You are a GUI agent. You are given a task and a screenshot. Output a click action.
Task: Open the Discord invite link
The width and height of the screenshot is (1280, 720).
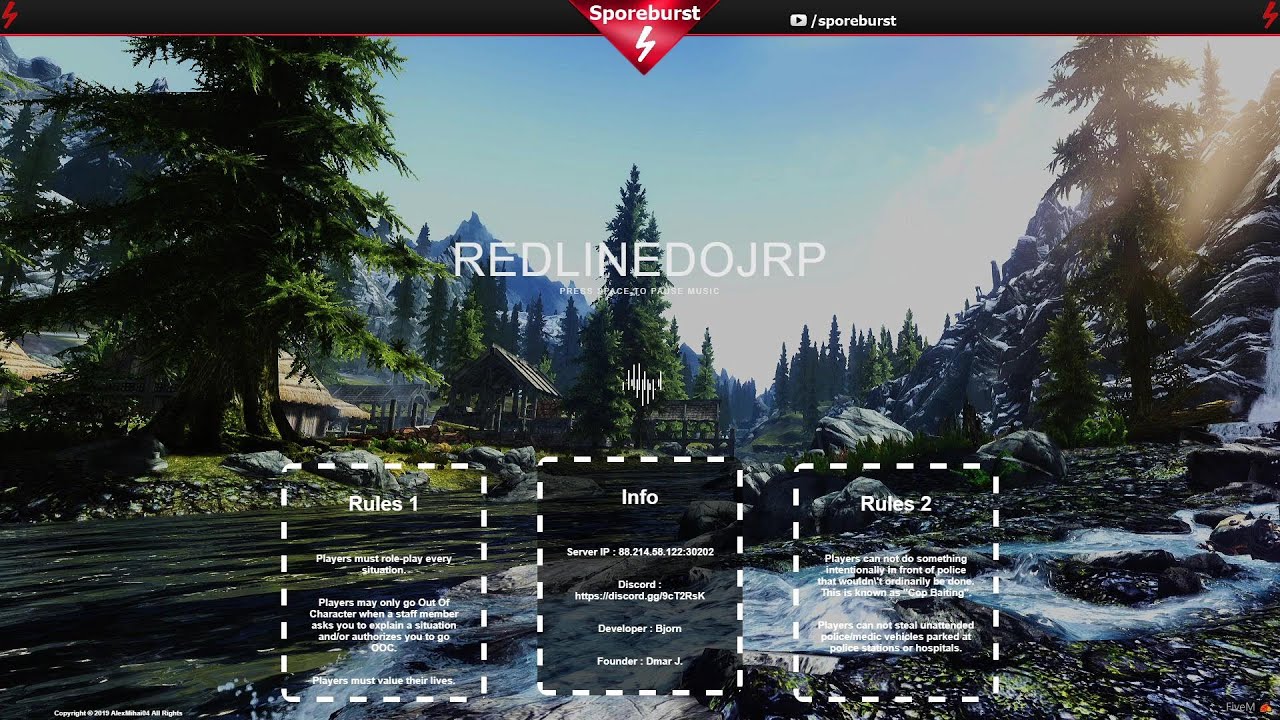pos(640,596)
